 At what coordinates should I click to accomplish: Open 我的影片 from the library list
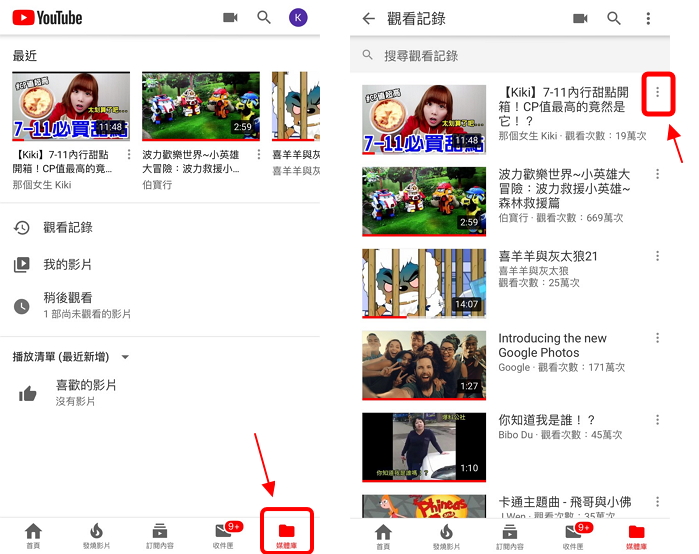(160, 265)
